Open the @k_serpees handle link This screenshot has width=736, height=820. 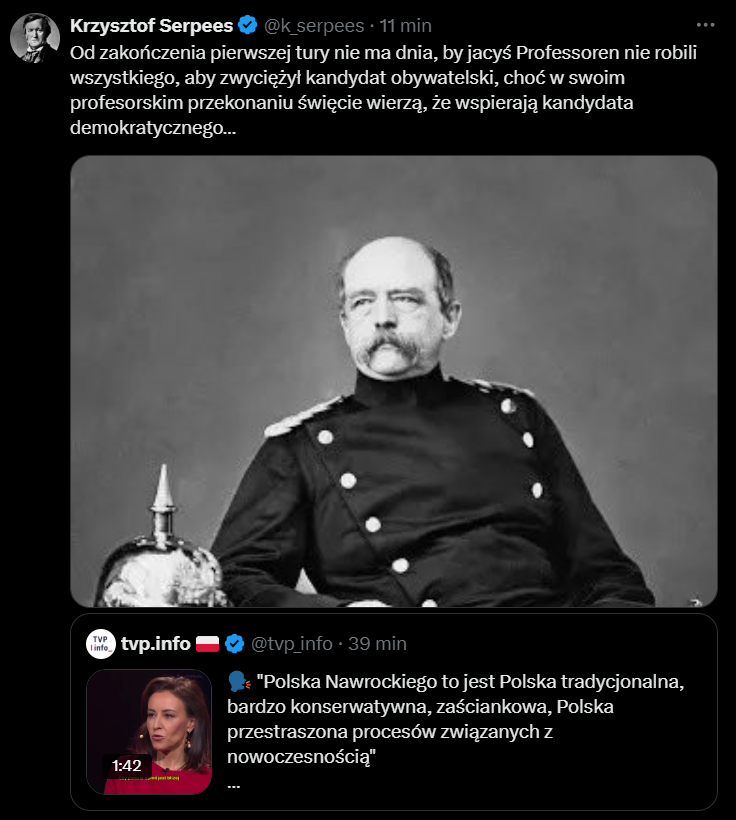coord(314,26)
